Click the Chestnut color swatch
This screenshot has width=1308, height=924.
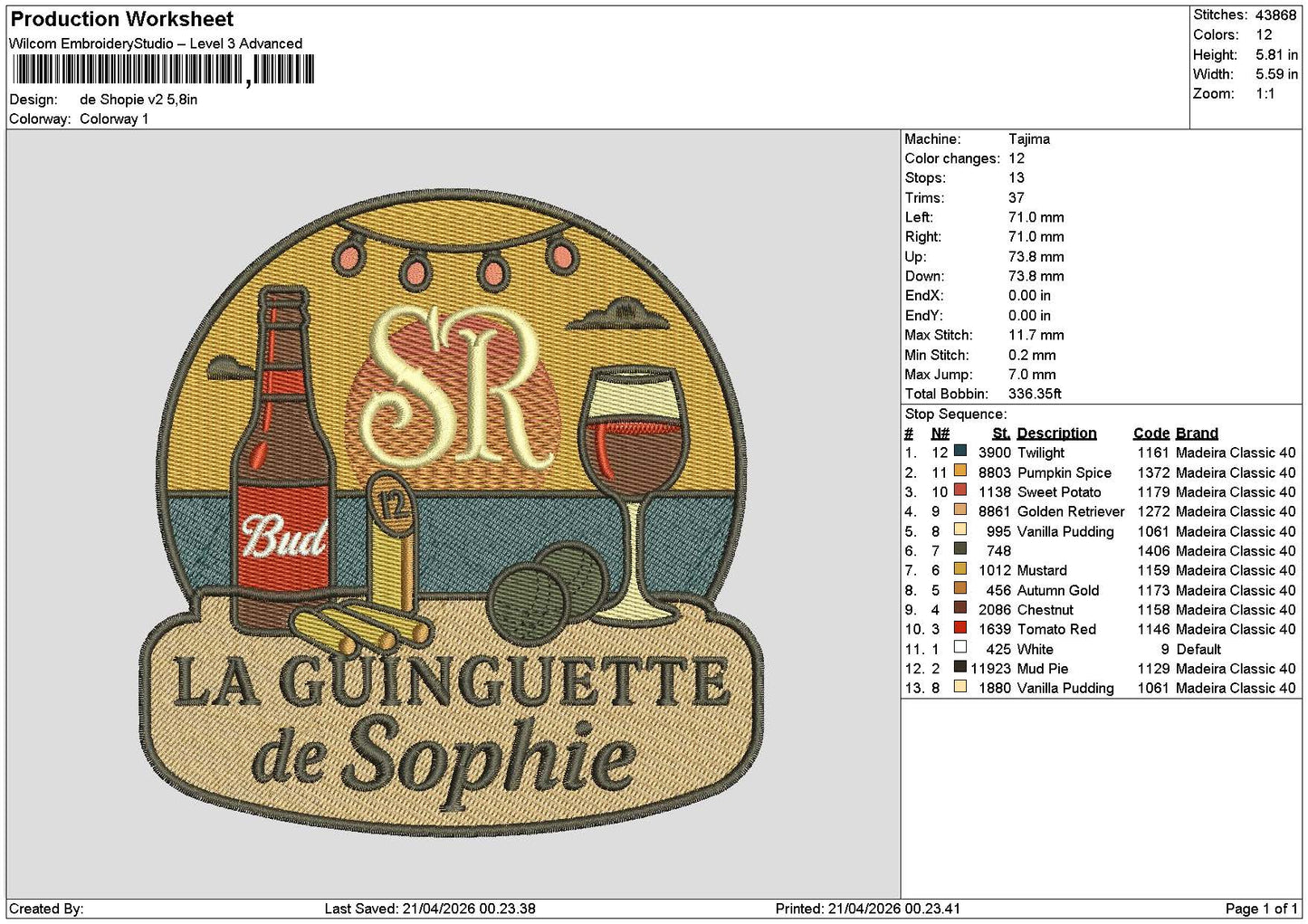point(960,608)
